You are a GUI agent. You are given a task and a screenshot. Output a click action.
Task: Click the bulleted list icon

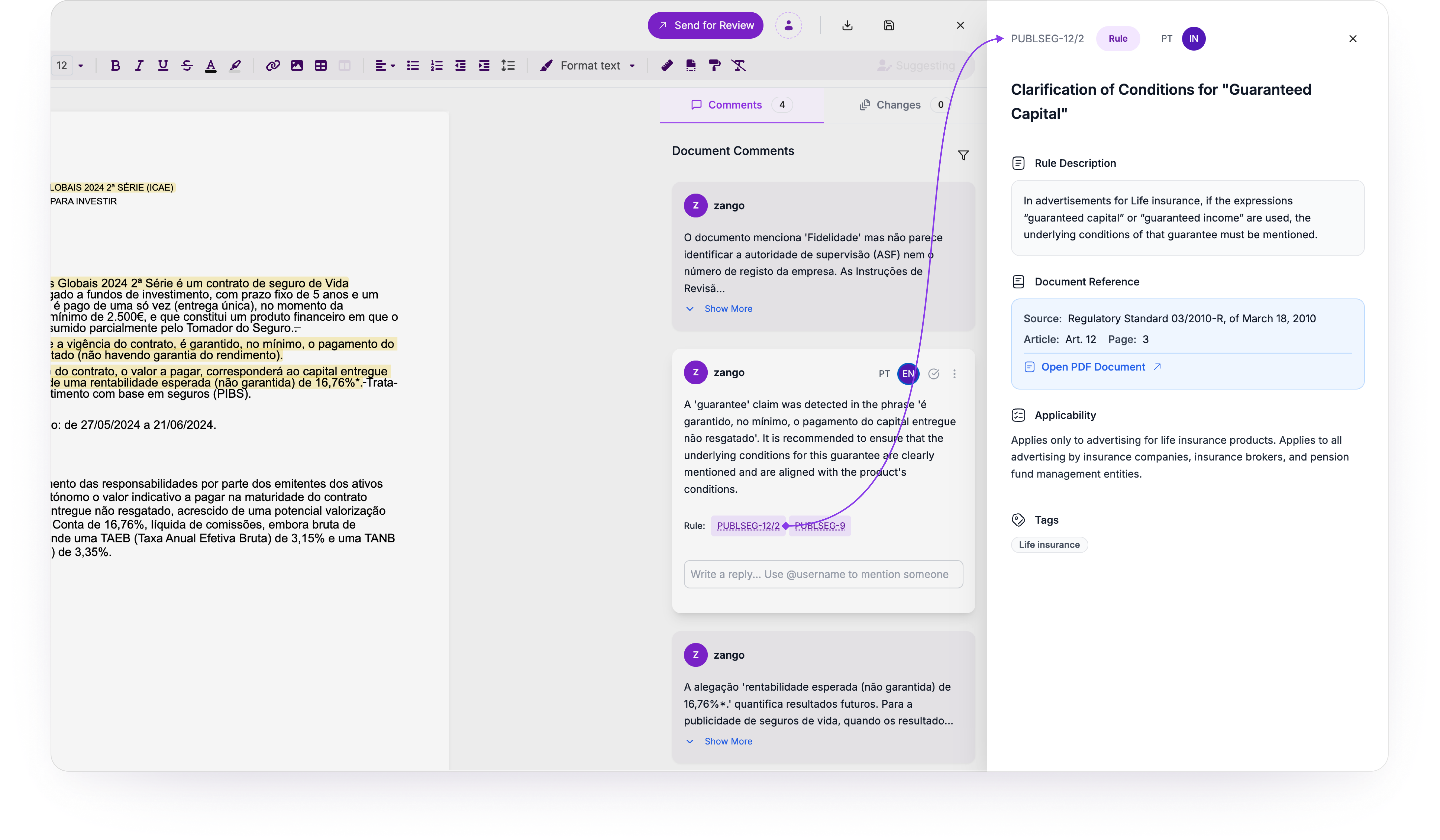click(413, 66)
